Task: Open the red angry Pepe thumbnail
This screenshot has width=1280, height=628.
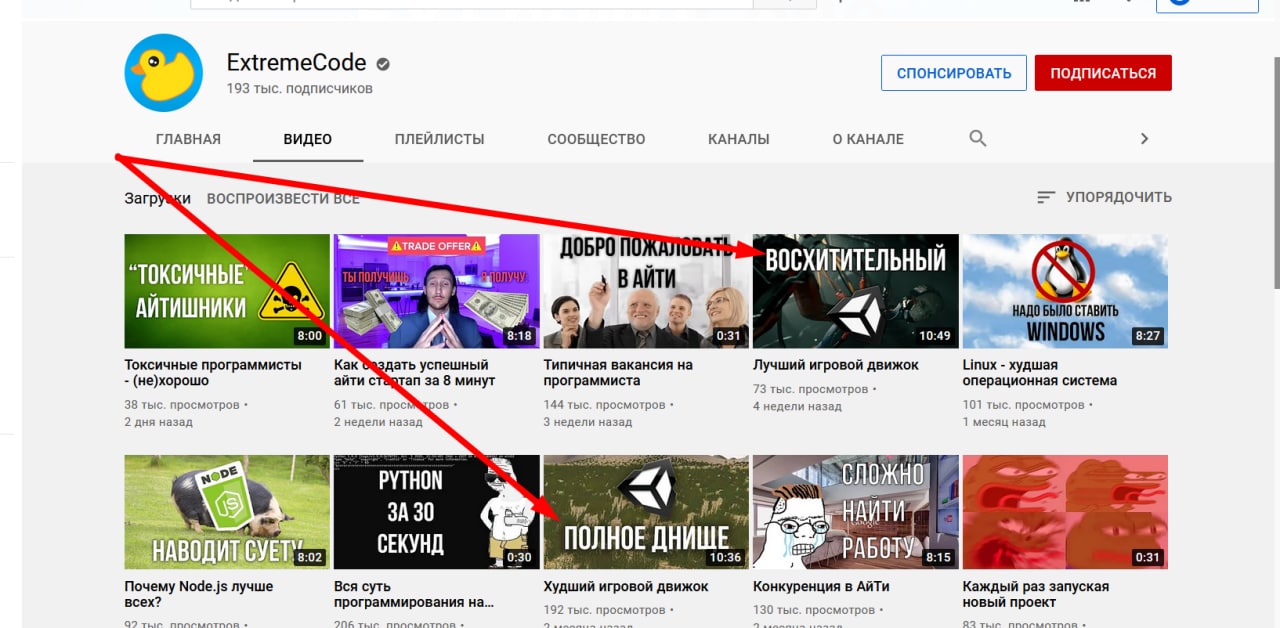Action: click(1065, 512)
